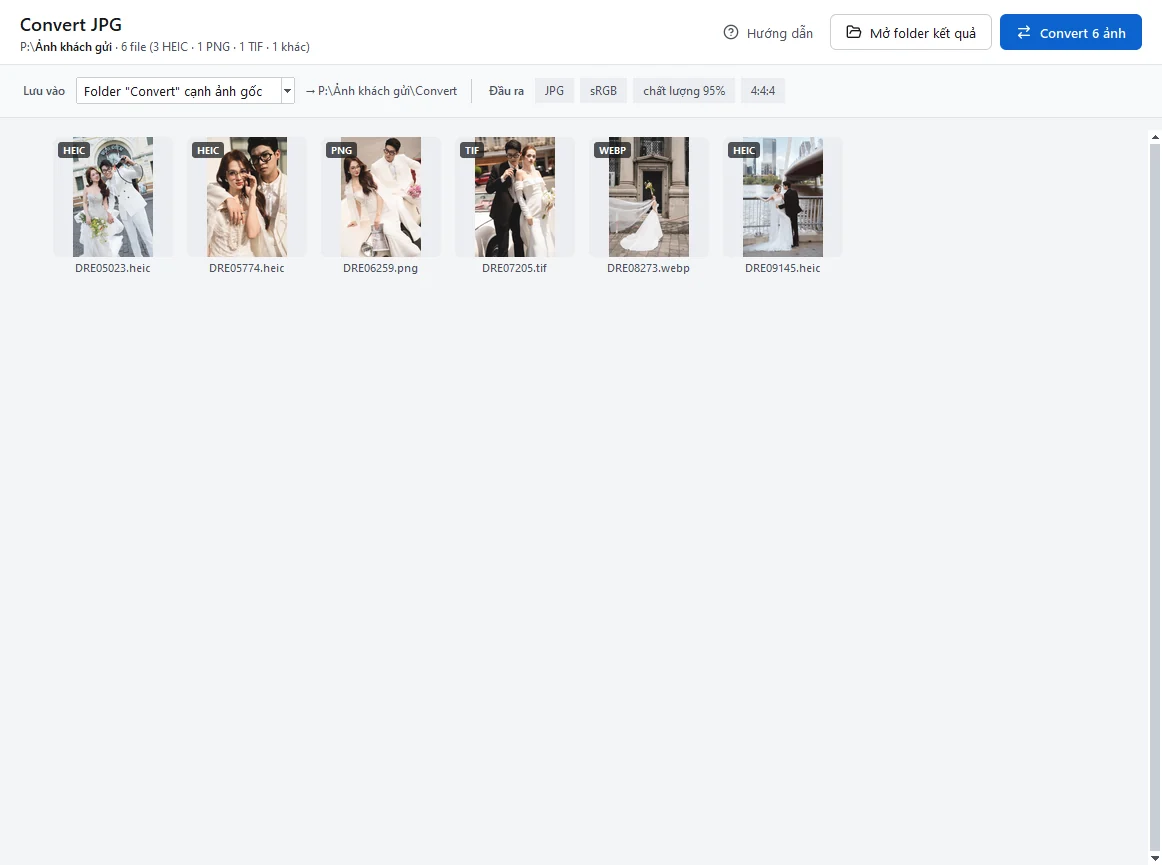This screenshot has width=1162, height=865.
Task: Click the HEIC badge on DRE05774
Action: [208, 150]
